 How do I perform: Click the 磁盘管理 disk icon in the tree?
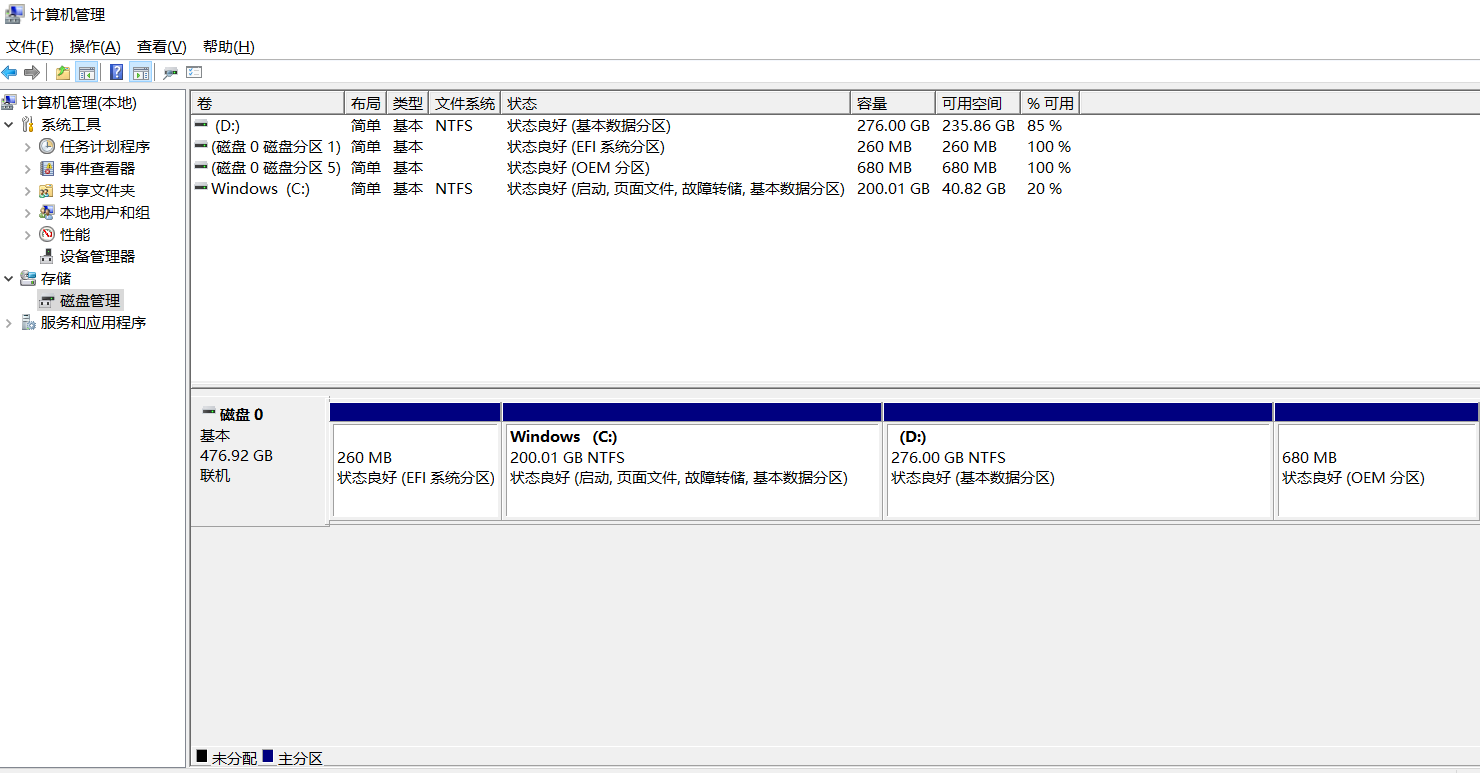tap(47, 301)
